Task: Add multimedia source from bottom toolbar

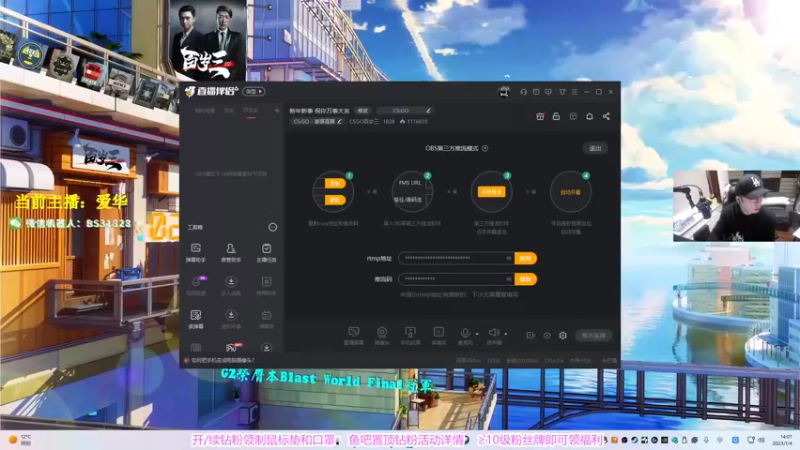Action: (439, 336)
